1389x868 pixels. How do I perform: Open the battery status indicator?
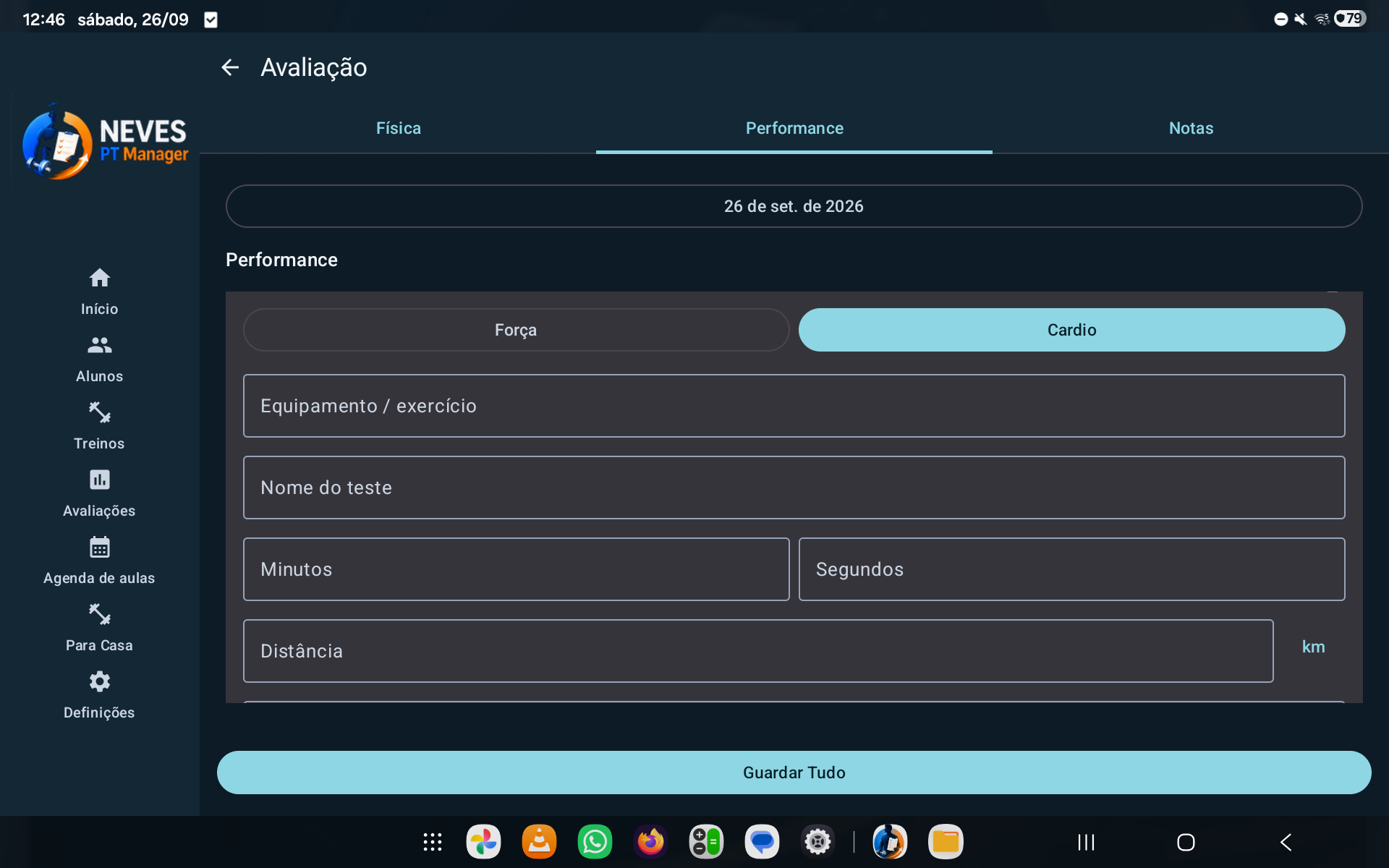(x=1350, y=19)
